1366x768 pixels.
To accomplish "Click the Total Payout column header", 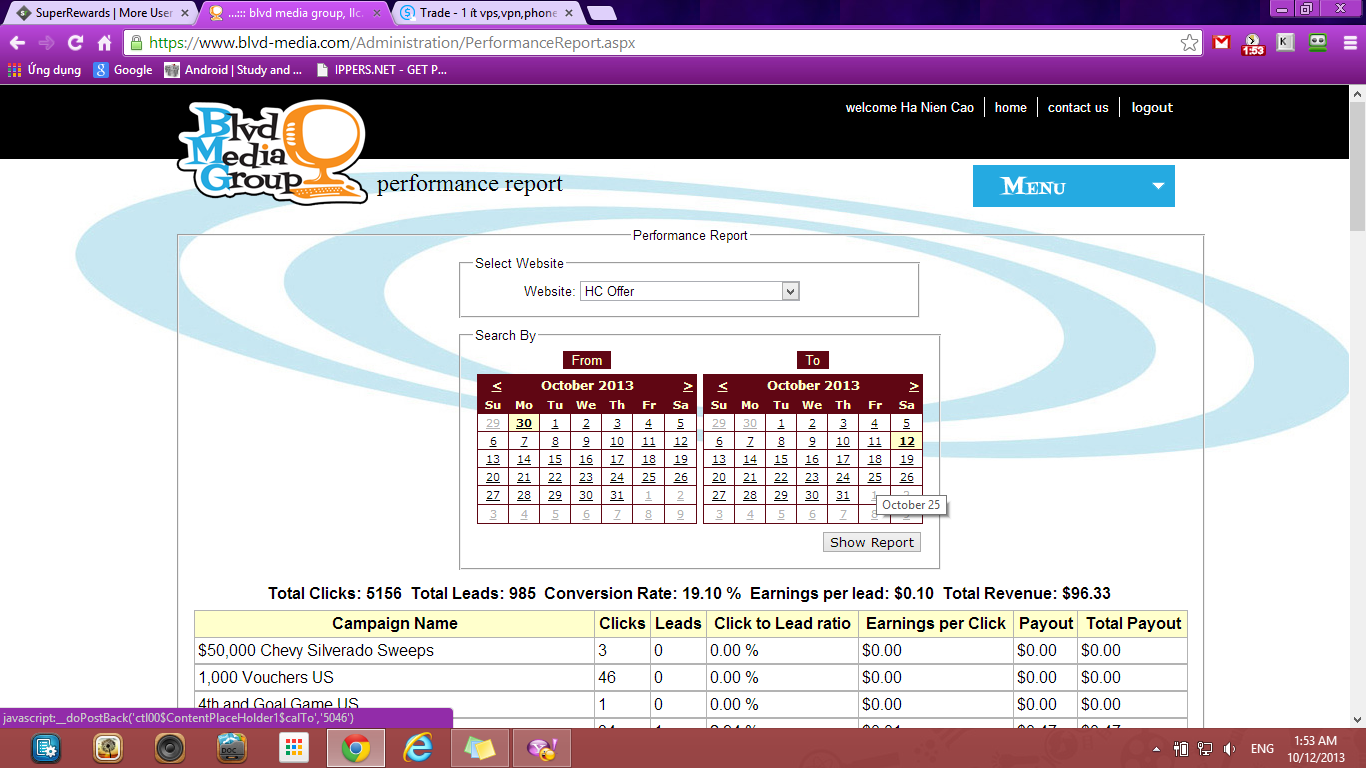I will pyautogui.click(x=1134, y=623).
